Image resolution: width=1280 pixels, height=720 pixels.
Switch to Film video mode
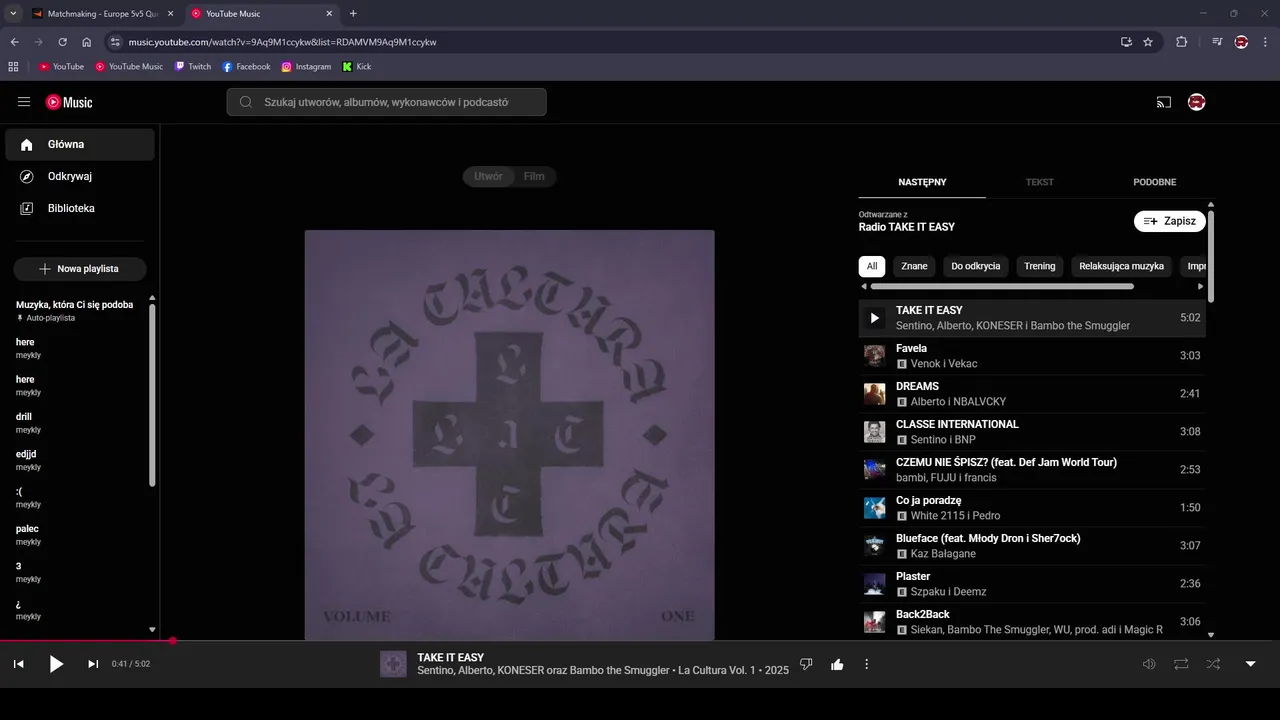534,176
